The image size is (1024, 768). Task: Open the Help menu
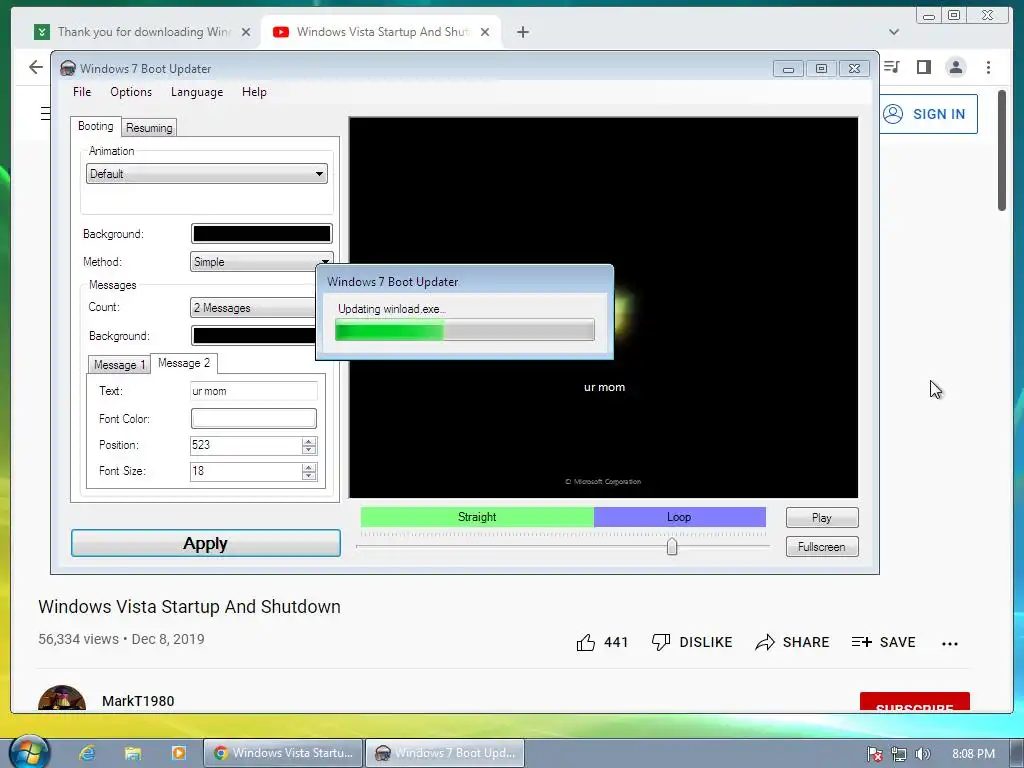tap(254, 92)
